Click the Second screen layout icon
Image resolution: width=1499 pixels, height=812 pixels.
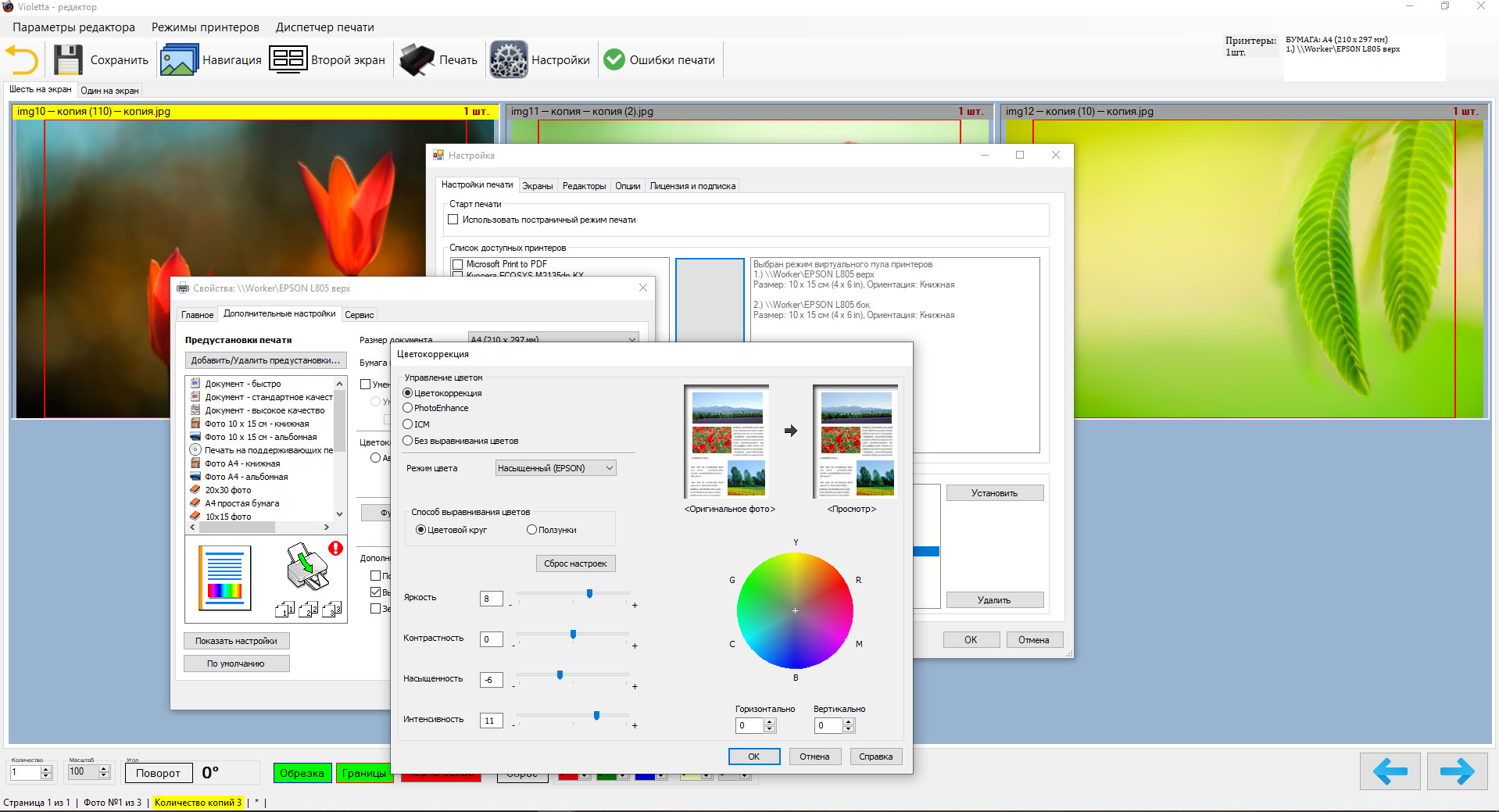click(x=288, y=59)
